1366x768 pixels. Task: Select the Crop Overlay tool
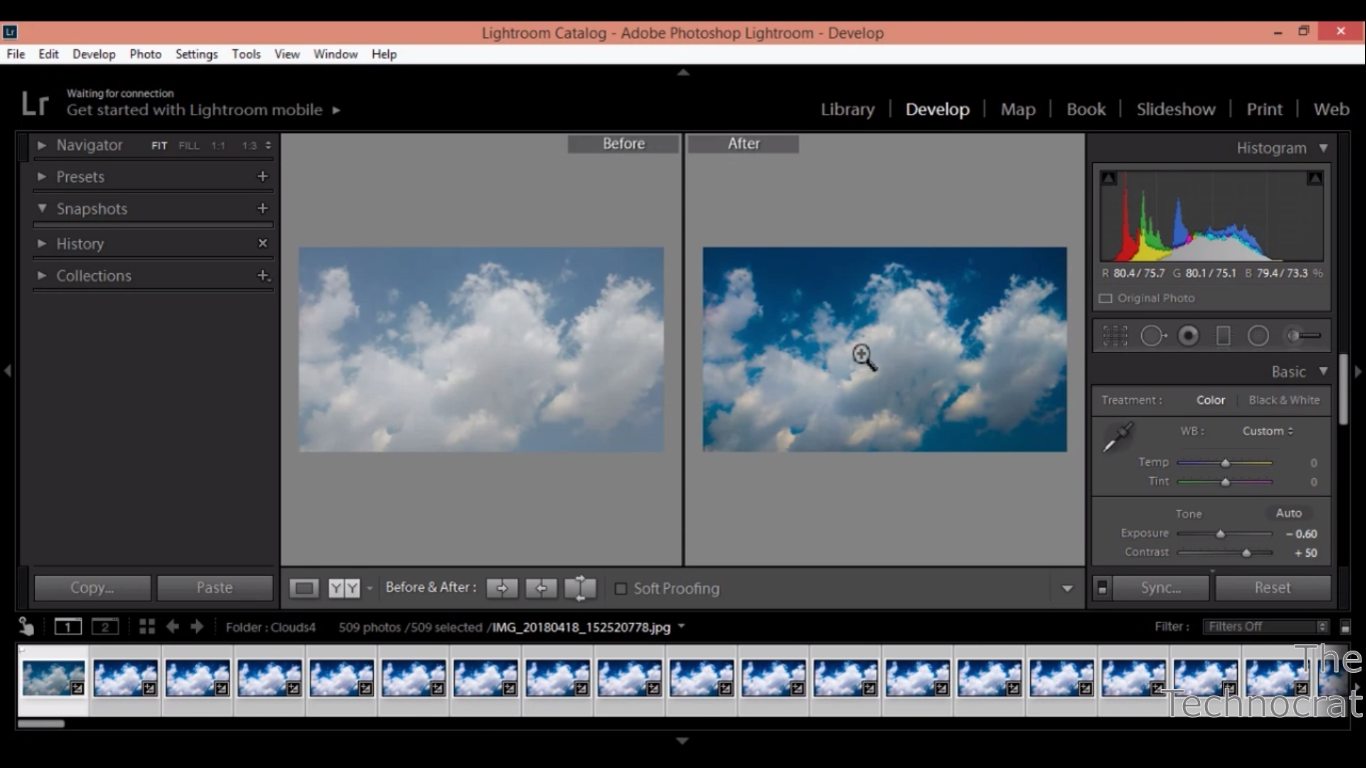coord(1115,335)
